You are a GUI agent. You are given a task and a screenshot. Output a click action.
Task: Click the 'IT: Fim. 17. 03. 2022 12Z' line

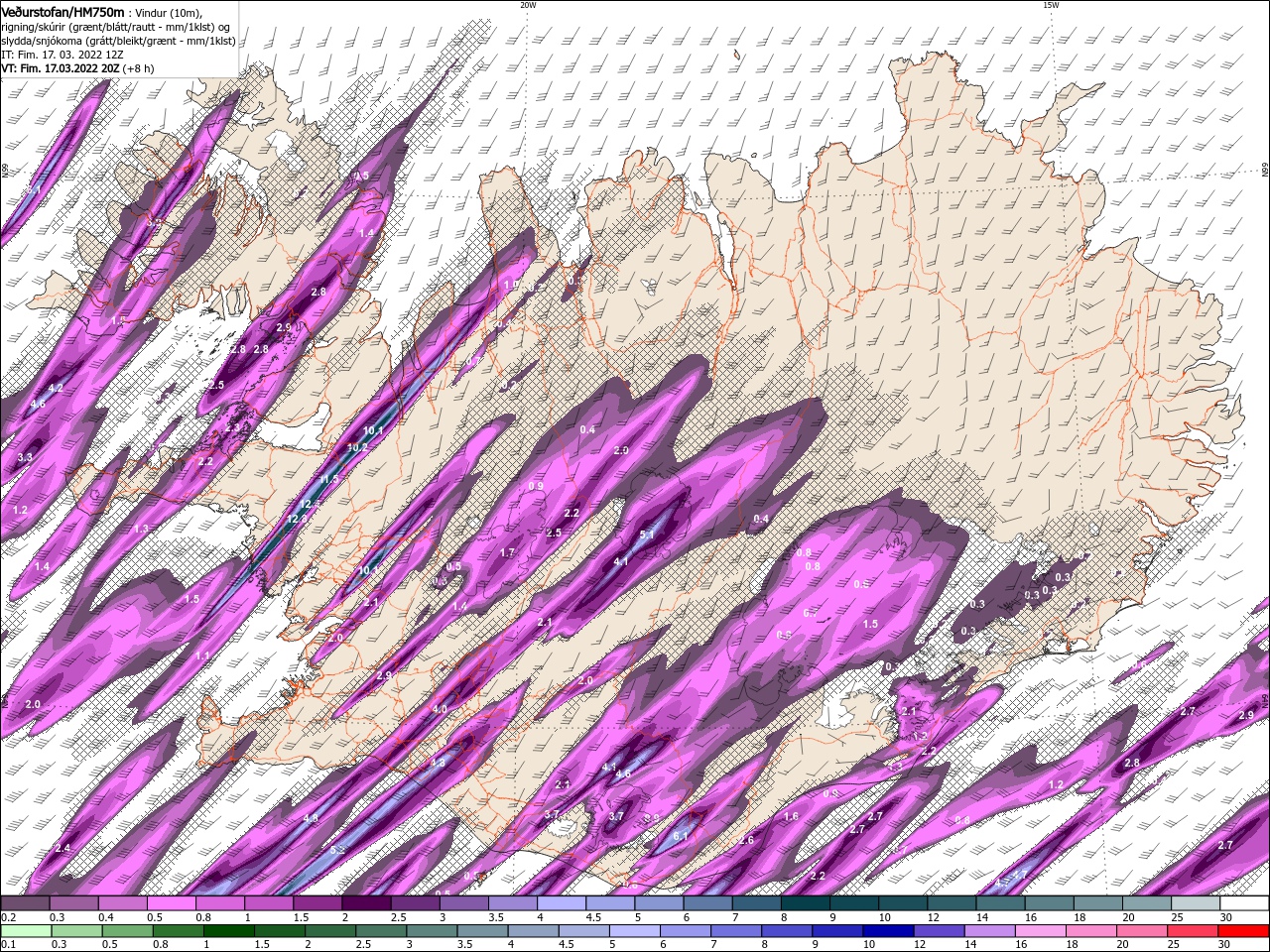pos(64,55)
